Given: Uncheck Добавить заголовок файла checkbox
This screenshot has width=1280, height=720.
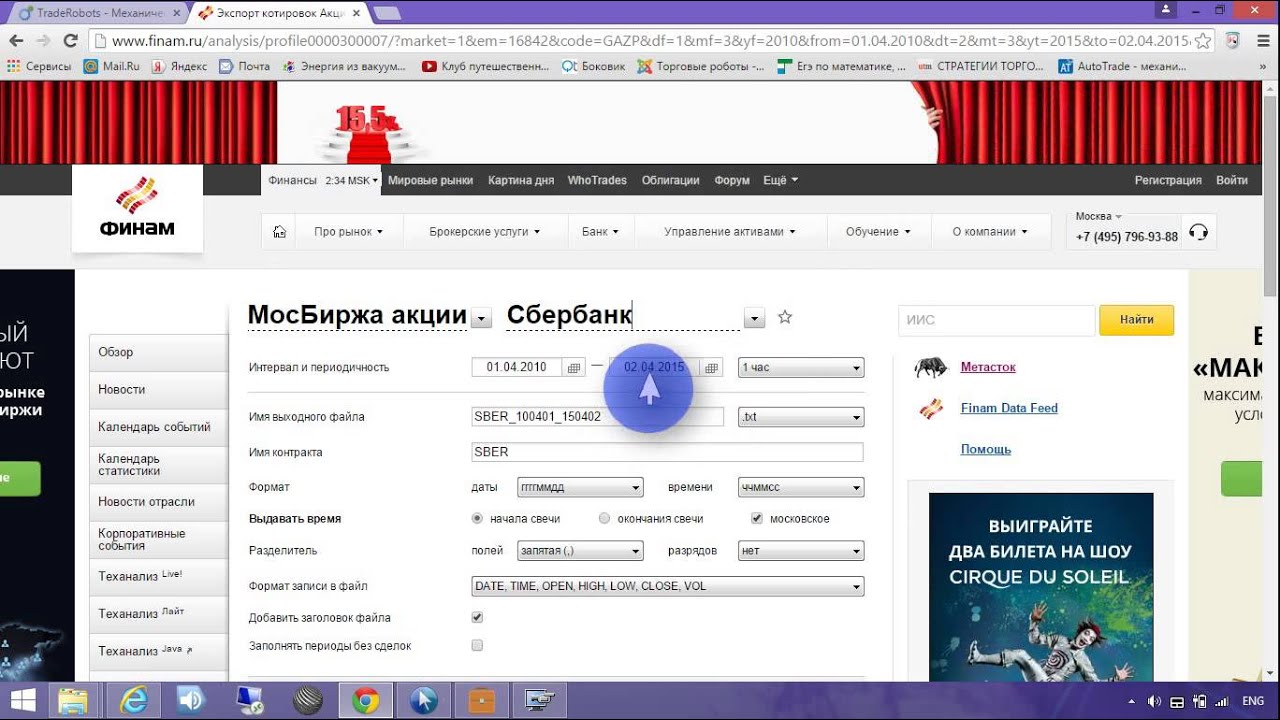Looking at the screenshot, I should tap(477, 618).
